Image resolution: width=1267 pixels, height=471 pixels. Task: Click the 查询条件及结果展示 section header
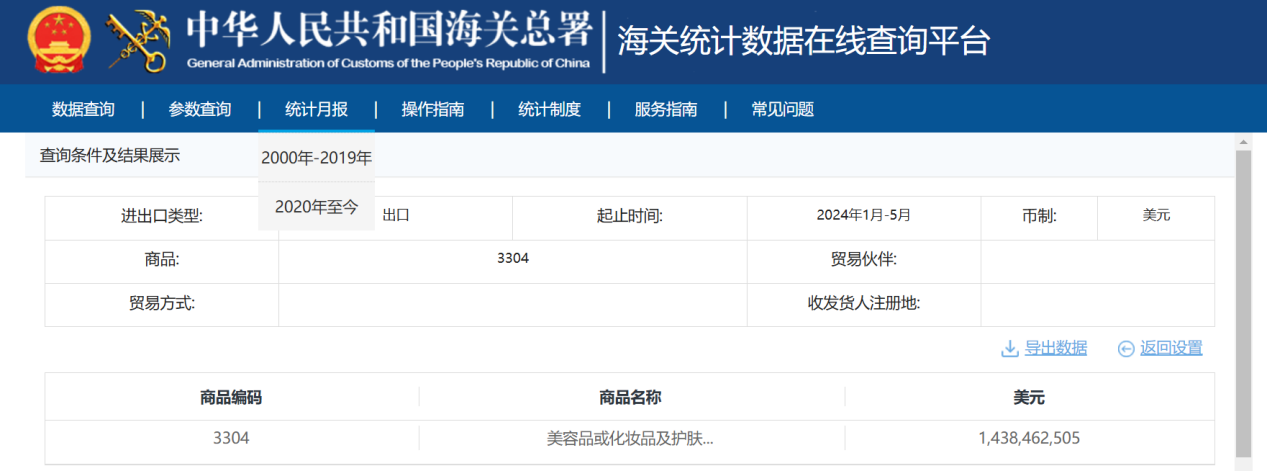110,156
